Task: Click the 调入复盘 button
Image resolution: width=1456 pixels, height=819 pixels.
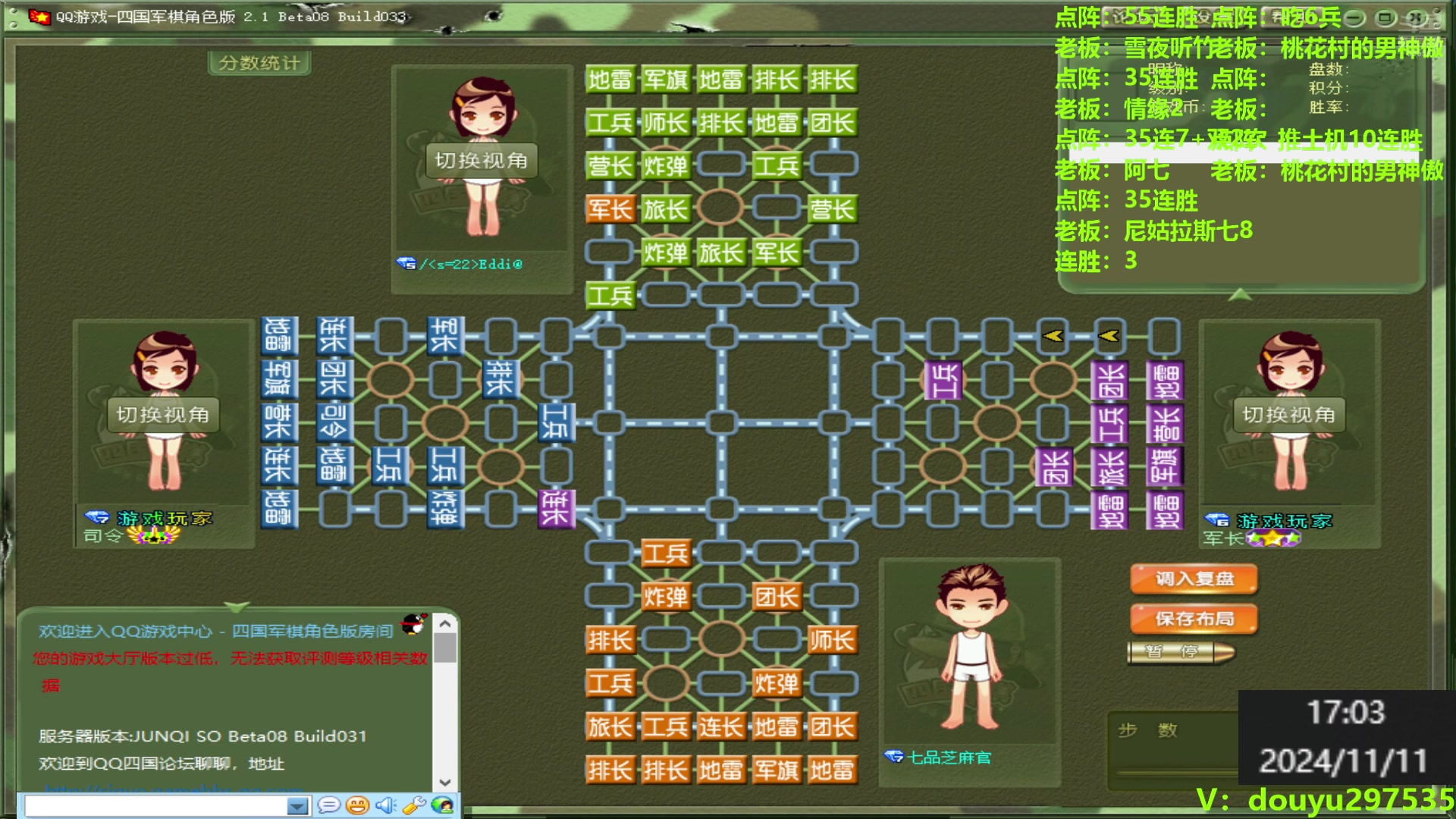Action: 1194,579
